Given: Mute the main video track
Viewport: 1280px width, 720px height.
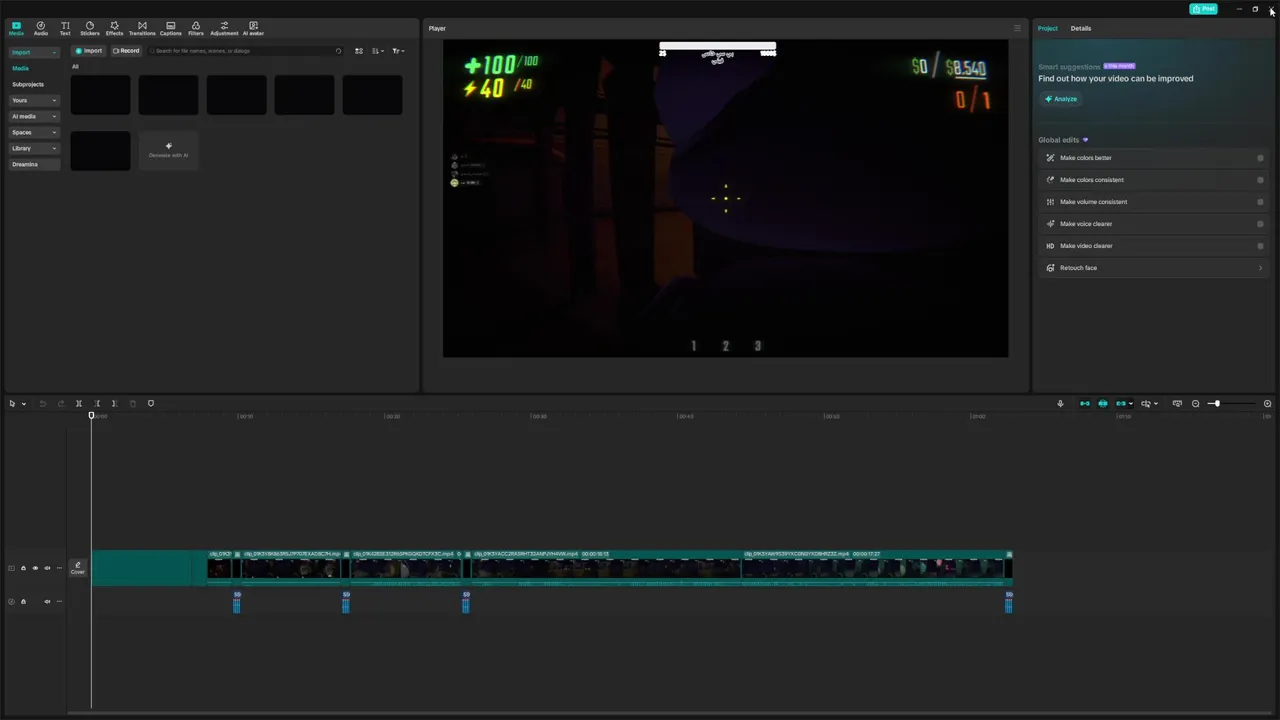Looking at the screenshot, I should [x=47, y=568].
